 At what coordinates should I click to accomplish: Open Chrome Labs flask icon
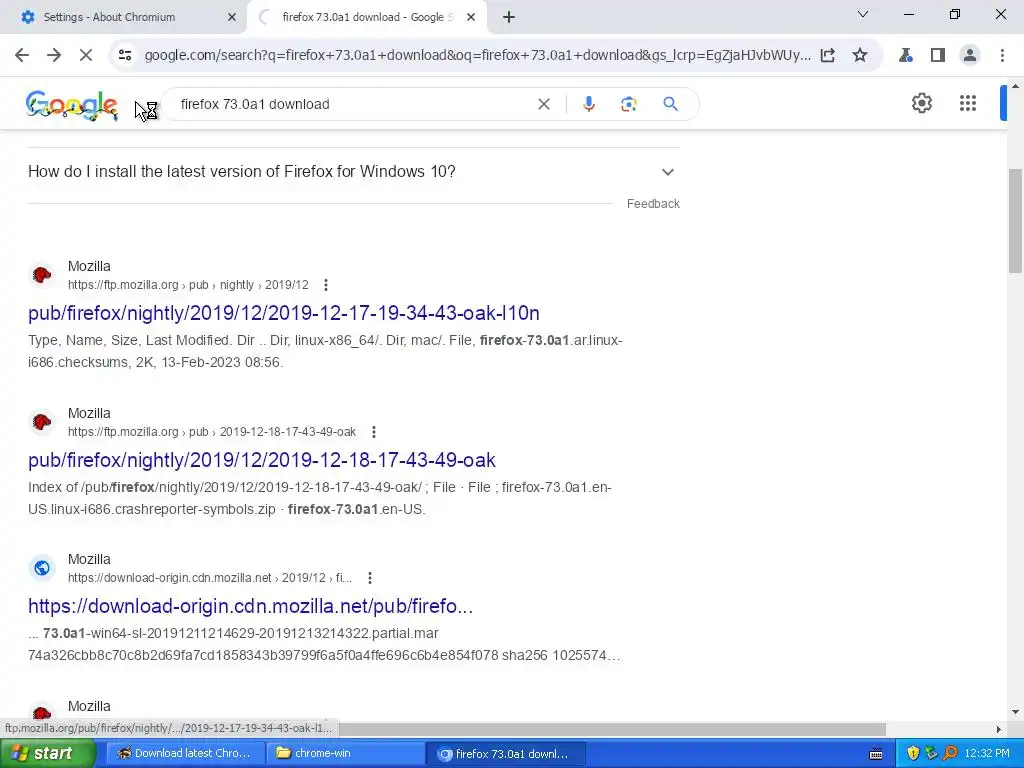click(x=905, y=56)
